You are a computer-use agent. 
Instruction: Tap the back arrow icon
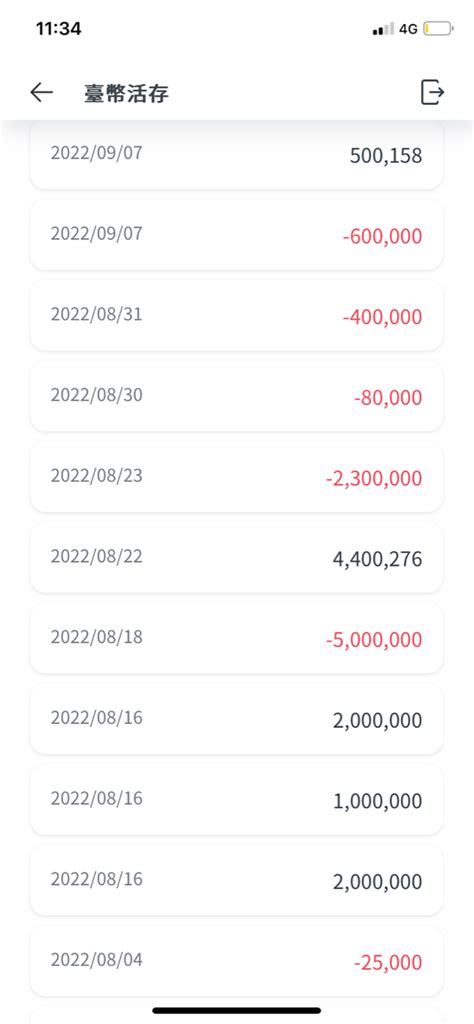41,93
